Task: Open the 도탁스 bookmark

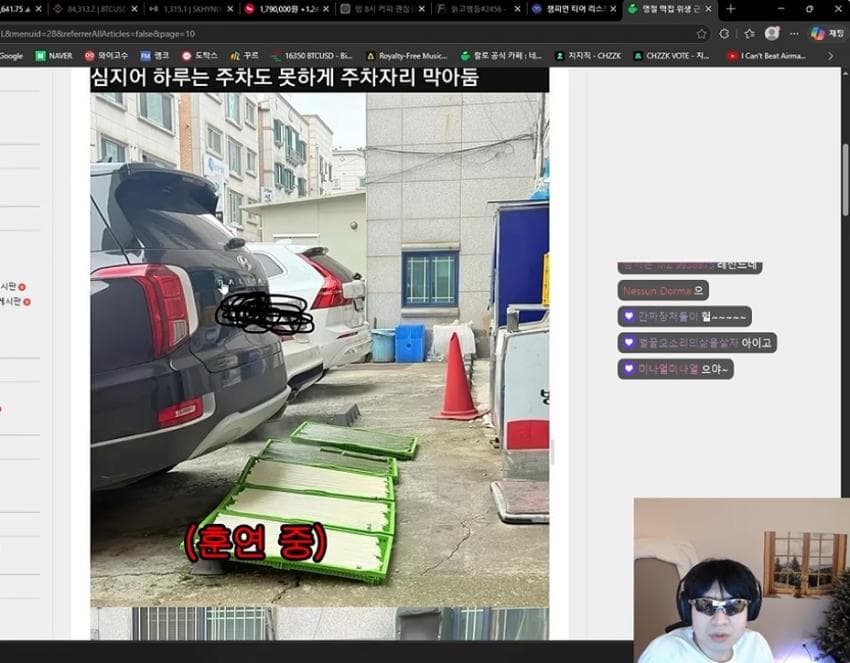Action: pos(199,56)
